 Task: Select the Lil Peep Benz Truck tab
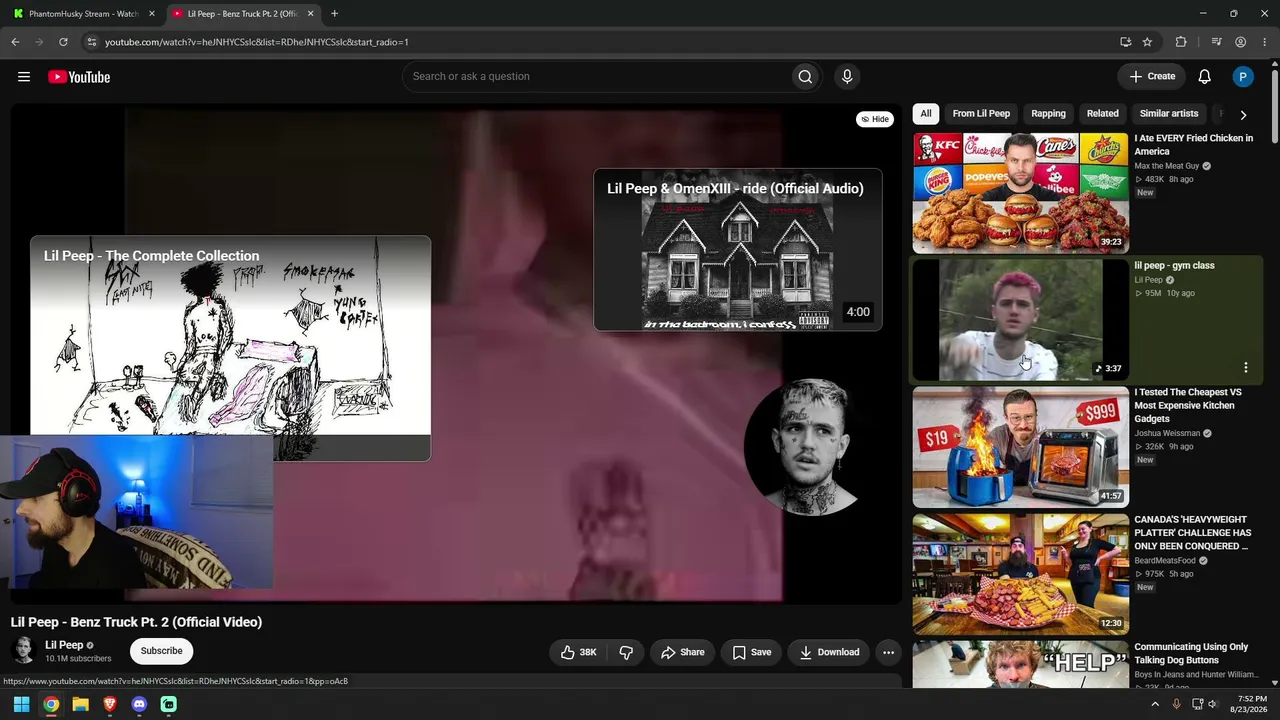(x=241, y=14)
